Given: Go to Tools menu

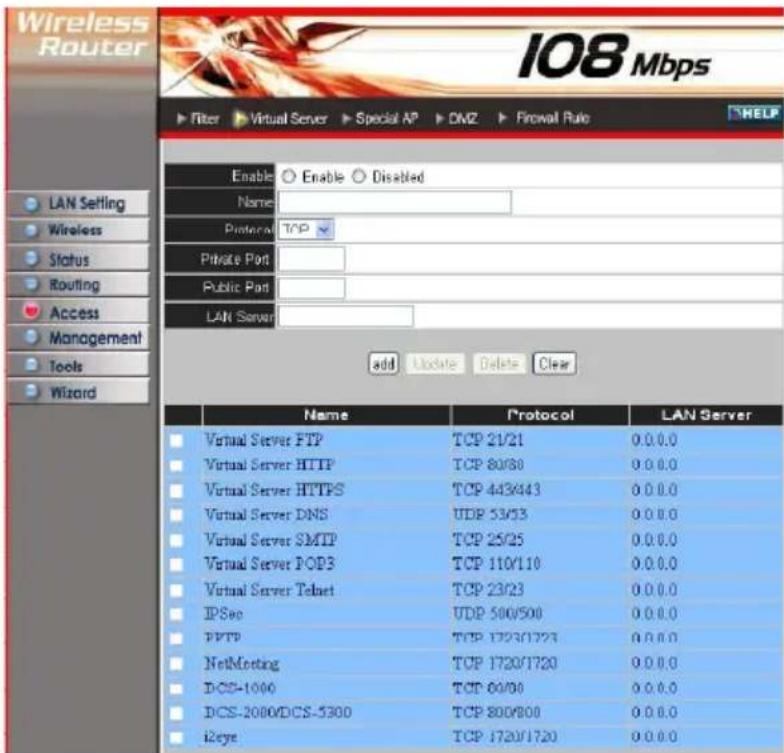Looking at the screenshot, I should pos(78,365).
